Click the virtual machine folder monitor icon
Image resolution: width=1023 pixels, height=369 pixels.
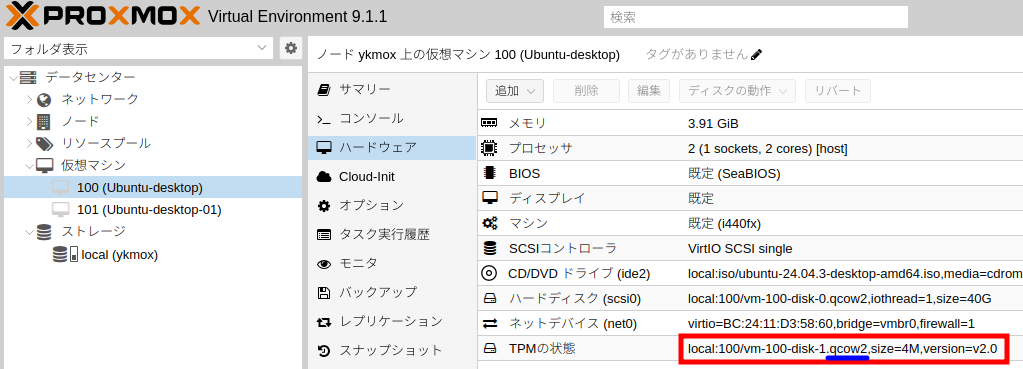point(44,166)
